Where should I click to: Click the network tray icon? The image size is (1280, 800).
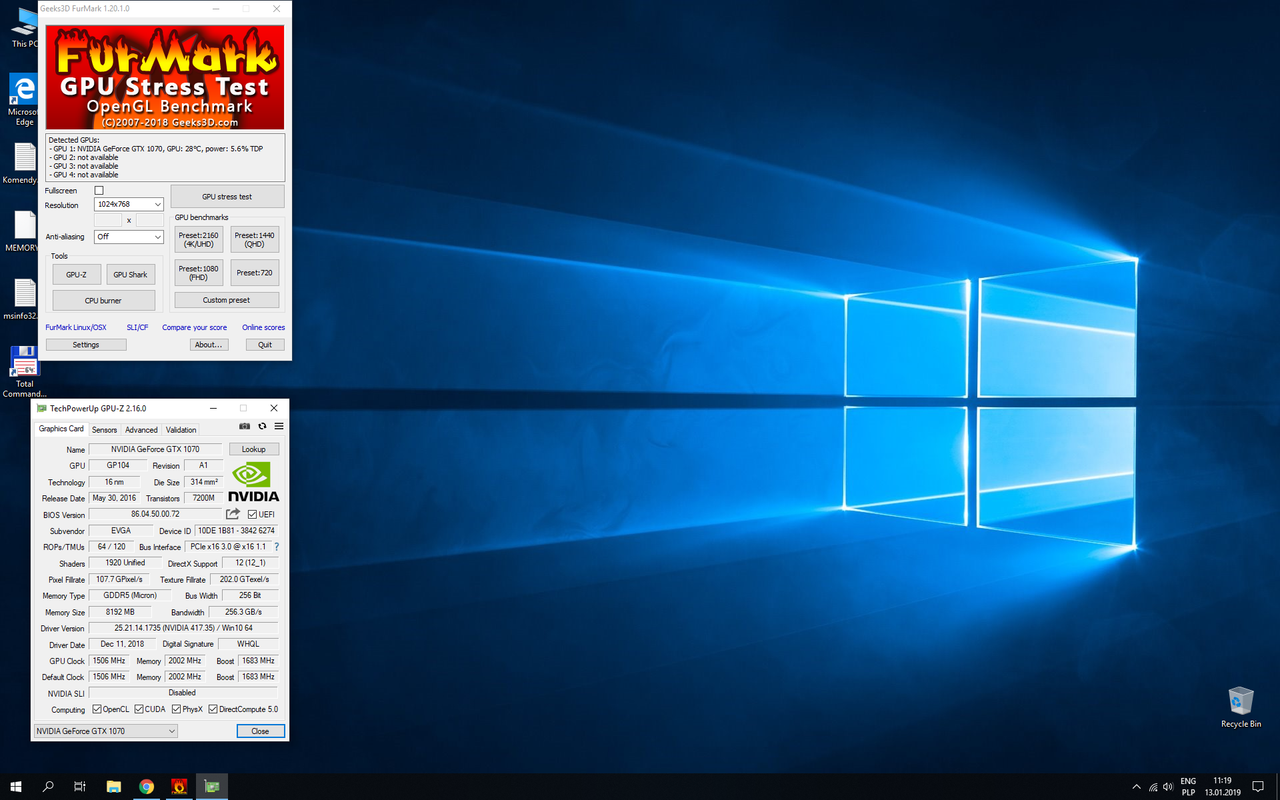click(1153, 787)
